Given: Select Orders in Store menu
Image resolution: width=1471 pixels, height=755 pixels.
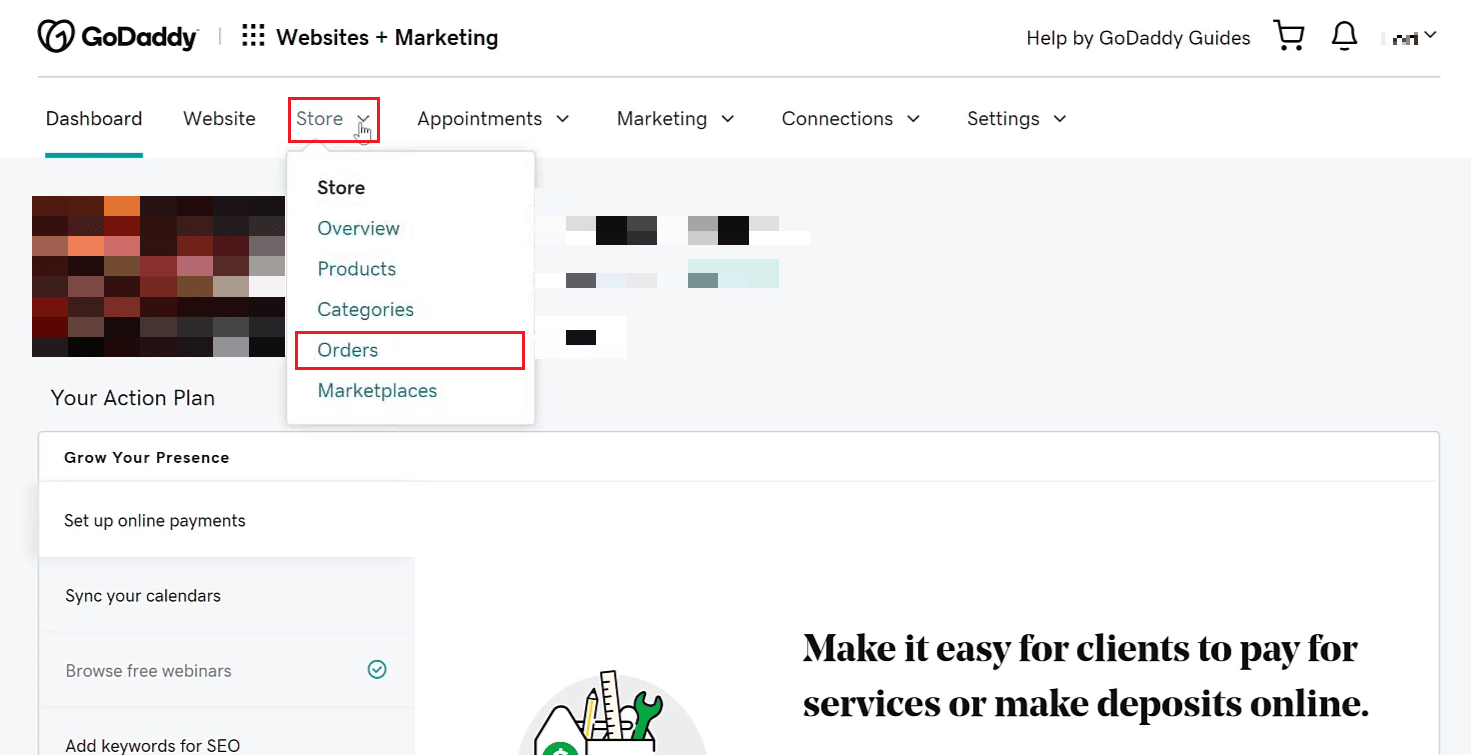Looking at the screenshot, I should [x=410, y=350].
